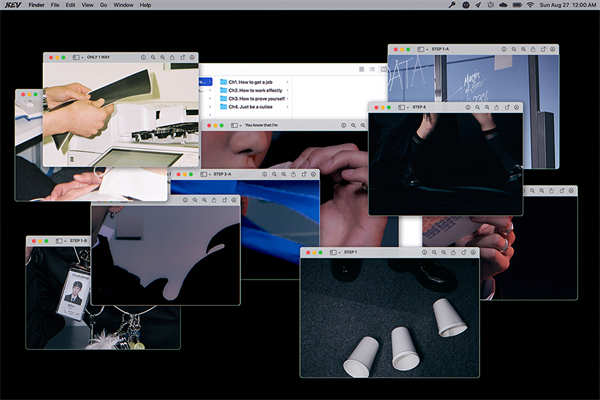Click the Wi-Fi icon in the menu bar

coord(530,5)
